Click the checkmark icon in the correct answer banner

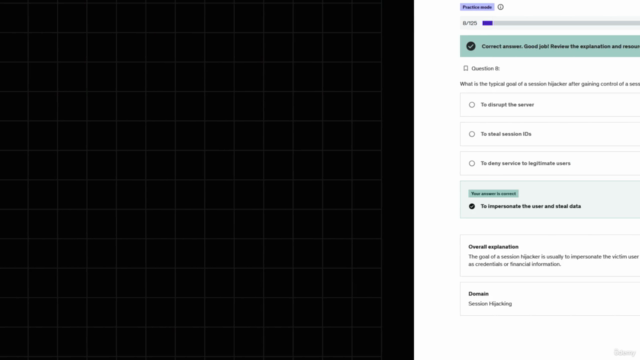click(471, 46)
